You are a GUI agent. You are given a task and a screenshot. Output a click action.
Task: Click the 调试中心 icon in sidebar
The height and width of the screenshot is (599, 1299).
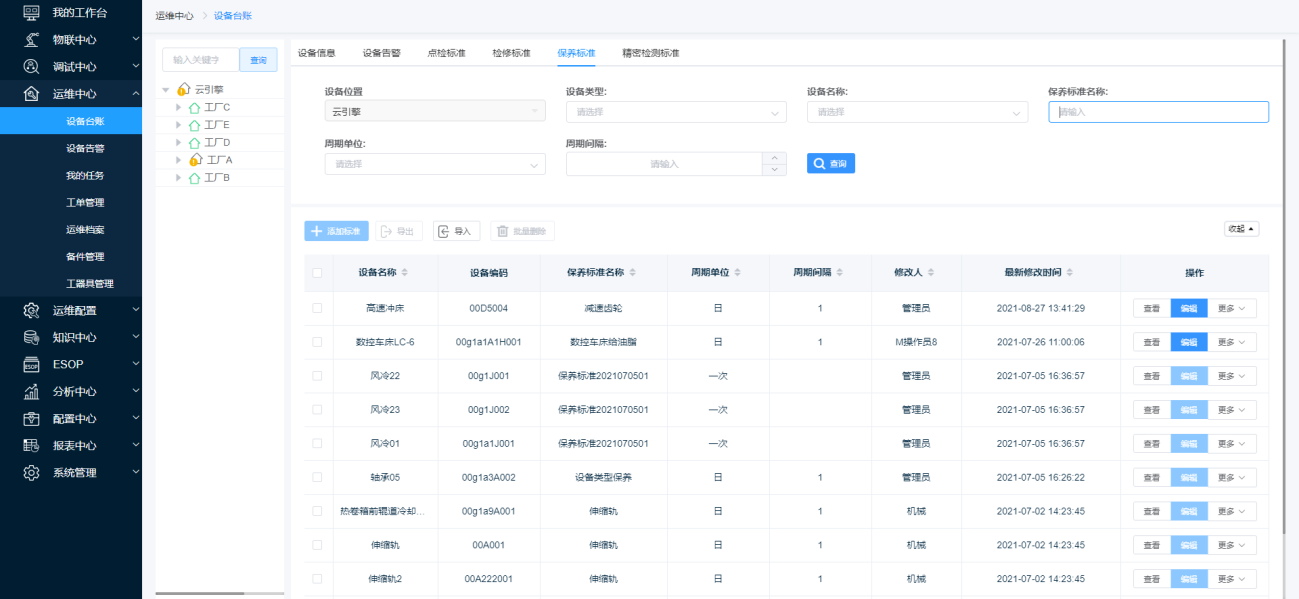tap(31, 67)
